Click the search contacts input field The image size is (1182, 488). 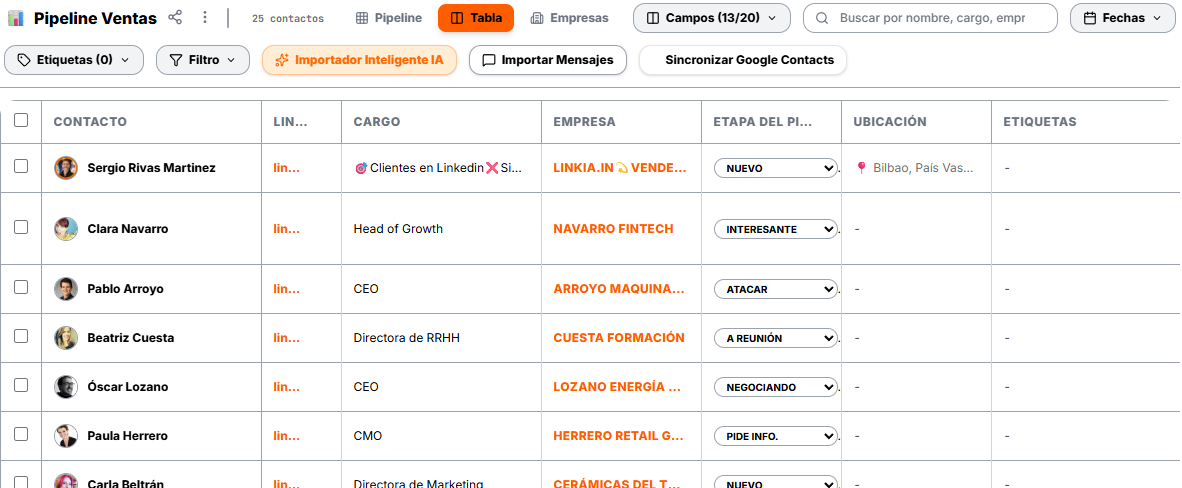(930, 18)
